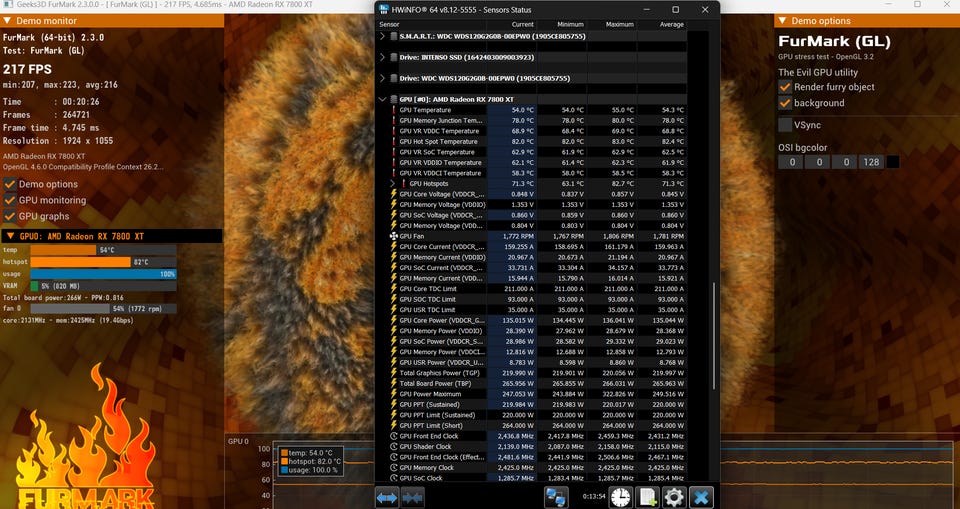Open HWiNFO sensor settings via the gear icon
Screen dimensions: 960x509
click(674, 497)
